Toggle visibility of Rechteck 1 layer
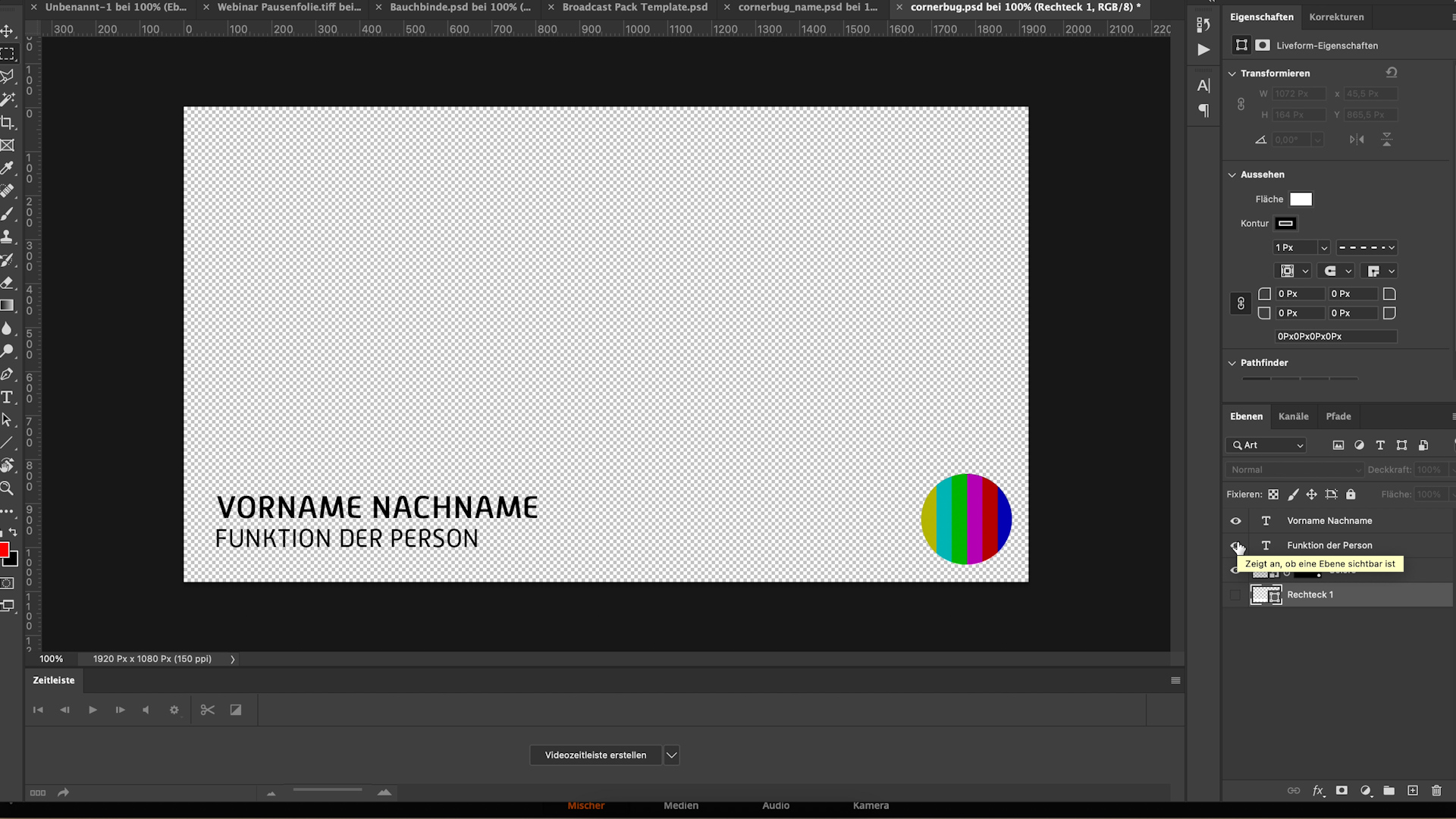 pos(1235,594)
